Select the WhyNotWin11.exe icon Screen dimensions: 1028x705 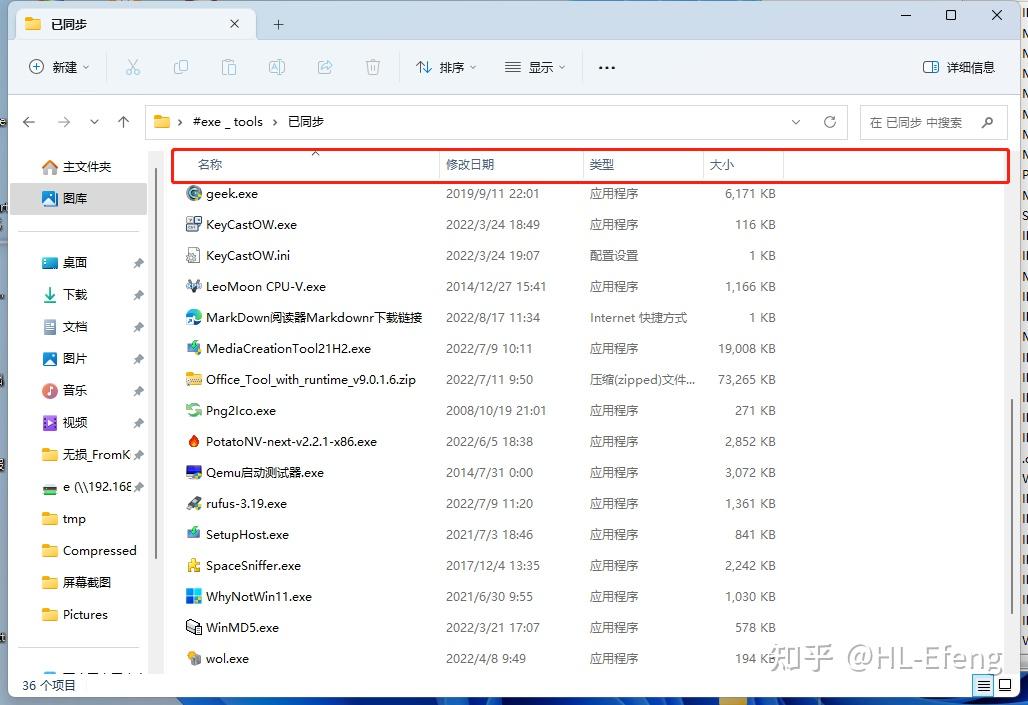(x=193, y=596)
